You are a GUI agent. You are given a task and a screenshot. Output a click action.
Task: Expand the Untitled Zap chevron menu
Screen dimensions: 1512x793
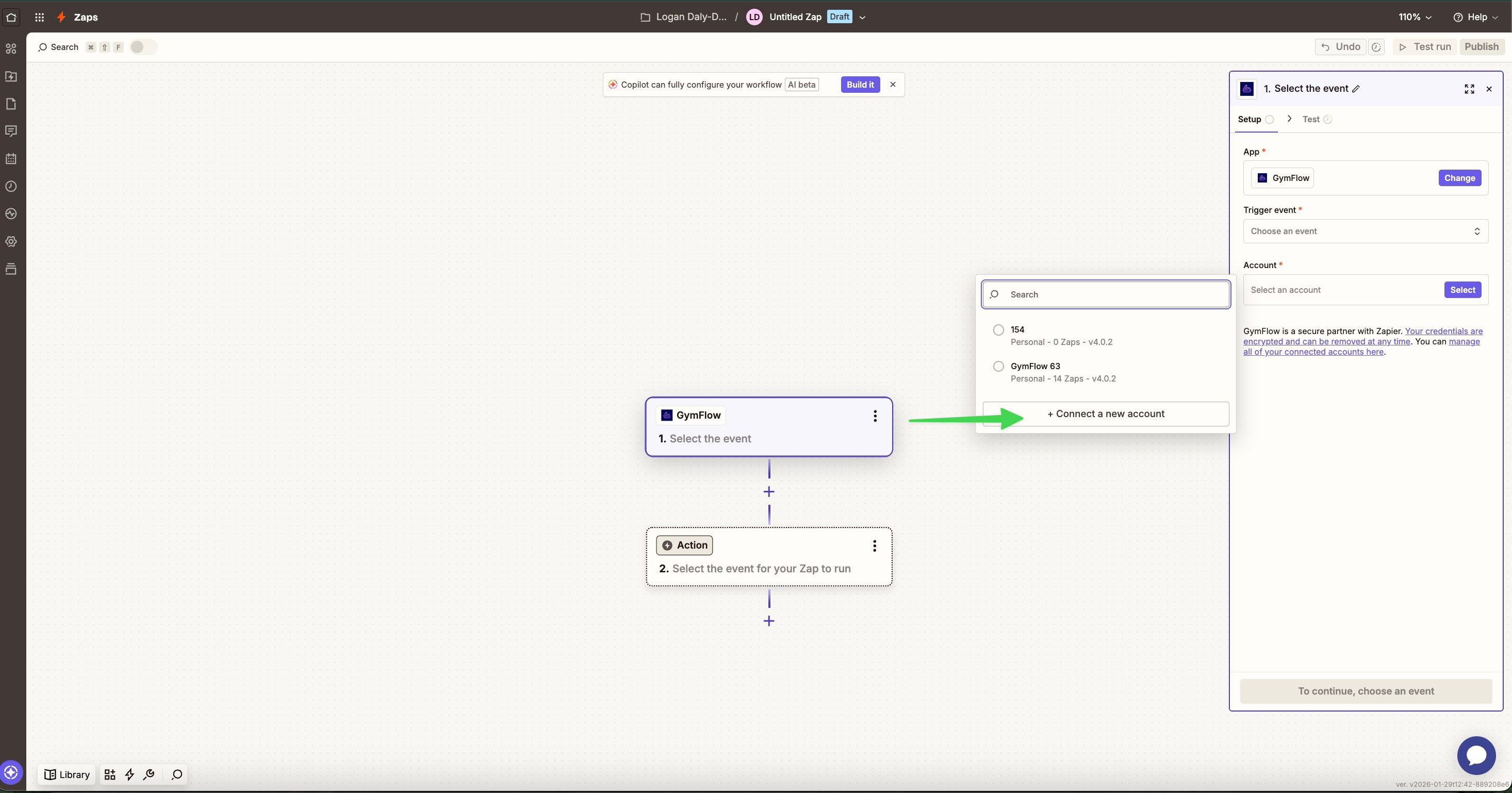tap(862, 18)
